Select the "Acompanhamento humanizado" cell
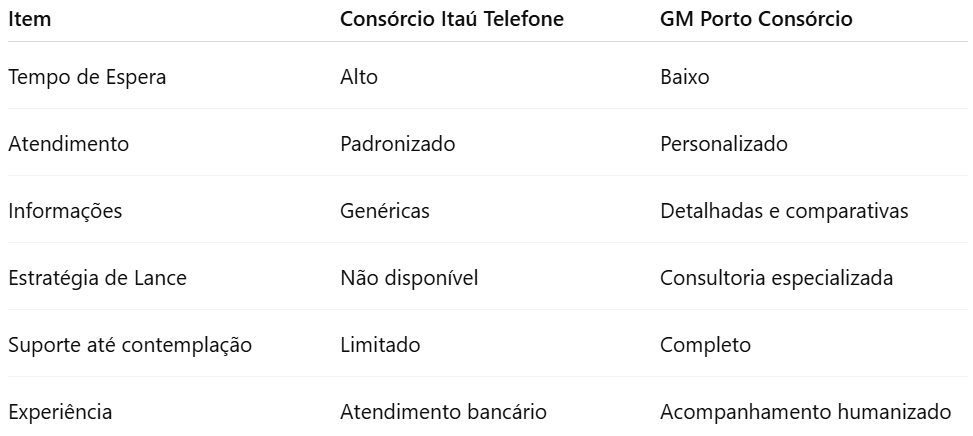973x436 pixels. pos(806,412)
